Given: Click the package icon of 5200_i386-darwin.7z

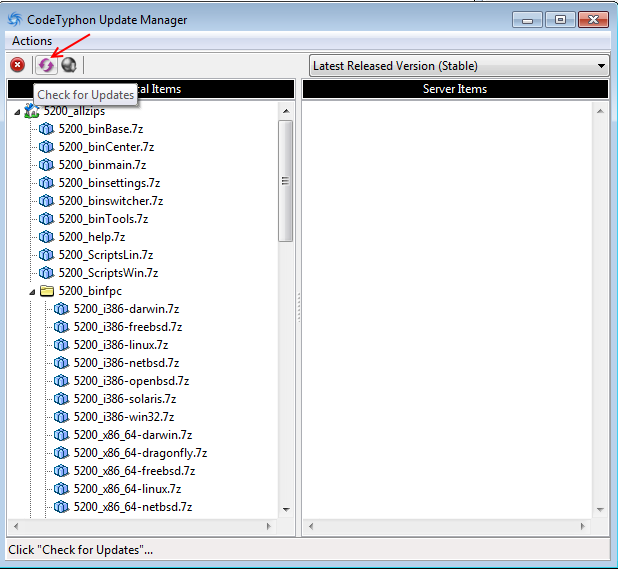Looking at the screenshot, I should coord(61,309).
